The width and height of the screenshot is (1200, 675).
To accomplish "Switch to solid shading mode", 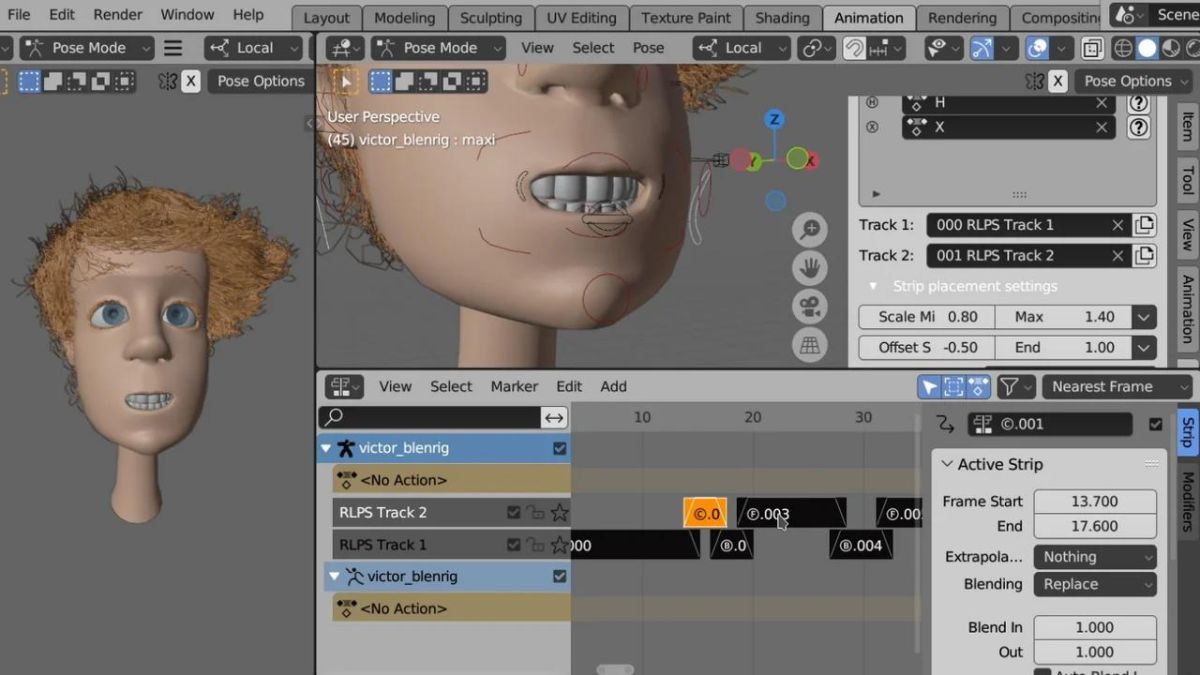I will click(x=1147, y=48).
